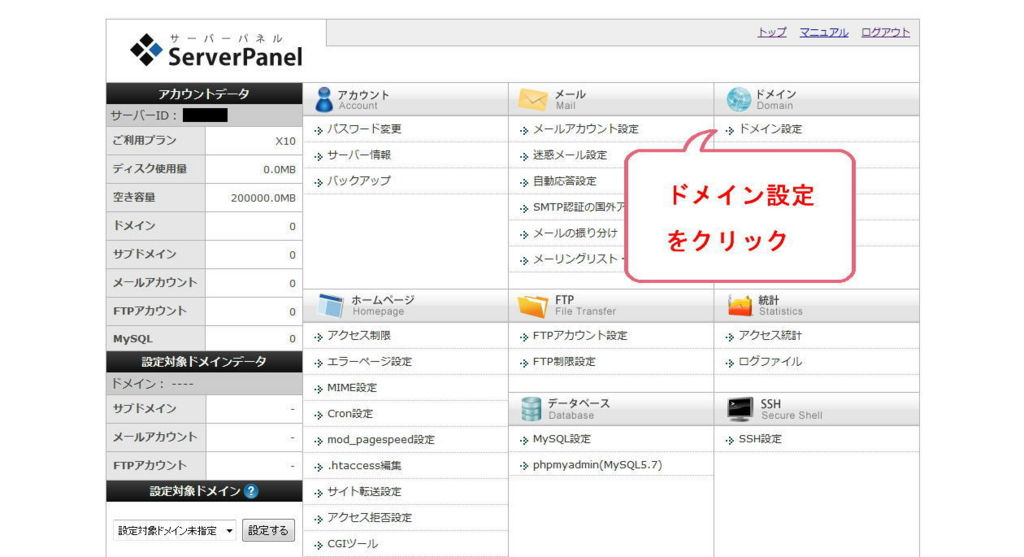The image size is (1024, 557).
Task: Open アクセス拒否設定
Action: (x=369, y=518)
